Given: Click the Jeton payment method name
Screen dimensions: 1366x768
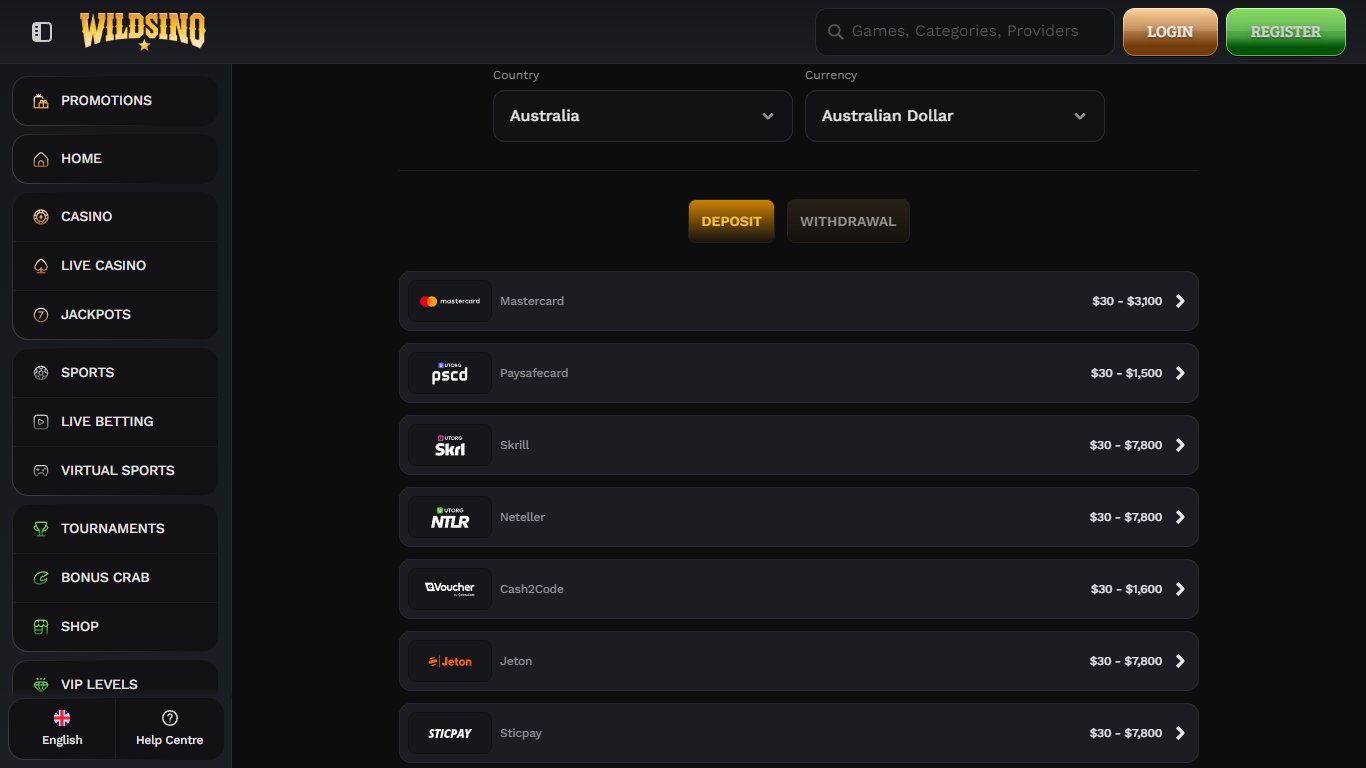Looking at the screenshot, I should 516,661.
